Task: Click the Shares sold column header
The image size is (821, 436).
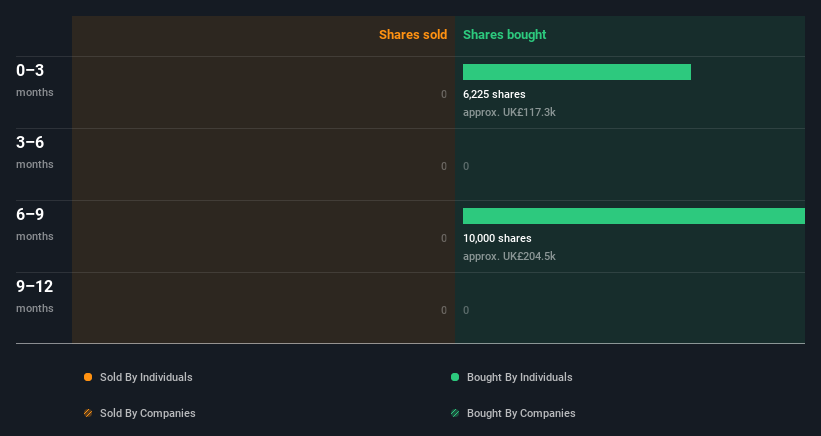Action: [x=413, y=35]
